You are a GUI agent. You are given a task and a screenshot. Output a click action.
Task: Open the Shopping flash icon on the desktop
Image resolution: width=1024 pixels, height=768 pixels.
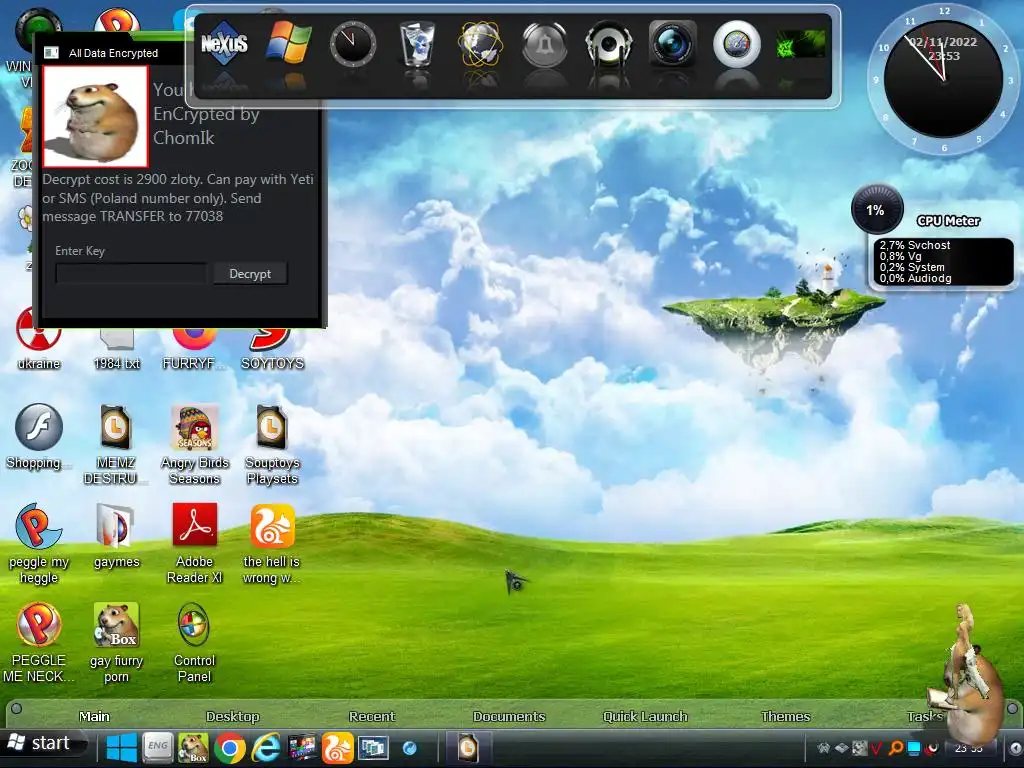click(39, 437)
